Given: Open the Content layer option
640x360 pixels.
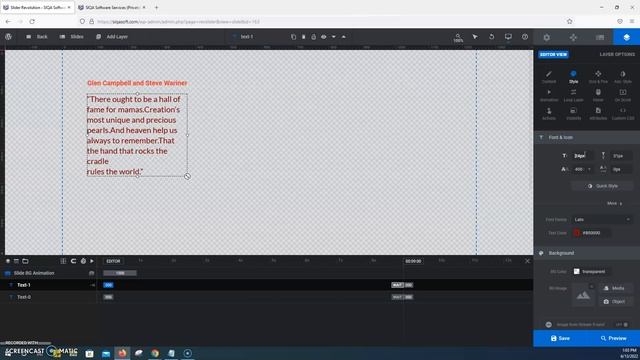Looking at the screenshot, I should [x=549, y=76].
